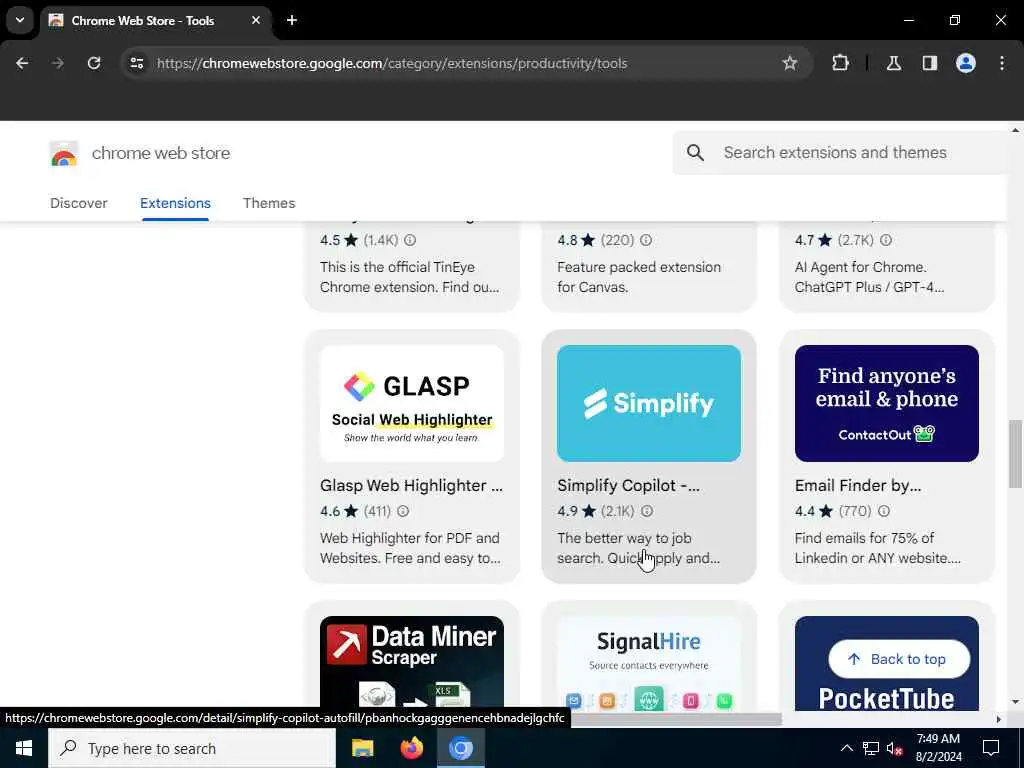Select the Extensions tab
Viewport: 1024px width, 768px height.
(175, 203)
